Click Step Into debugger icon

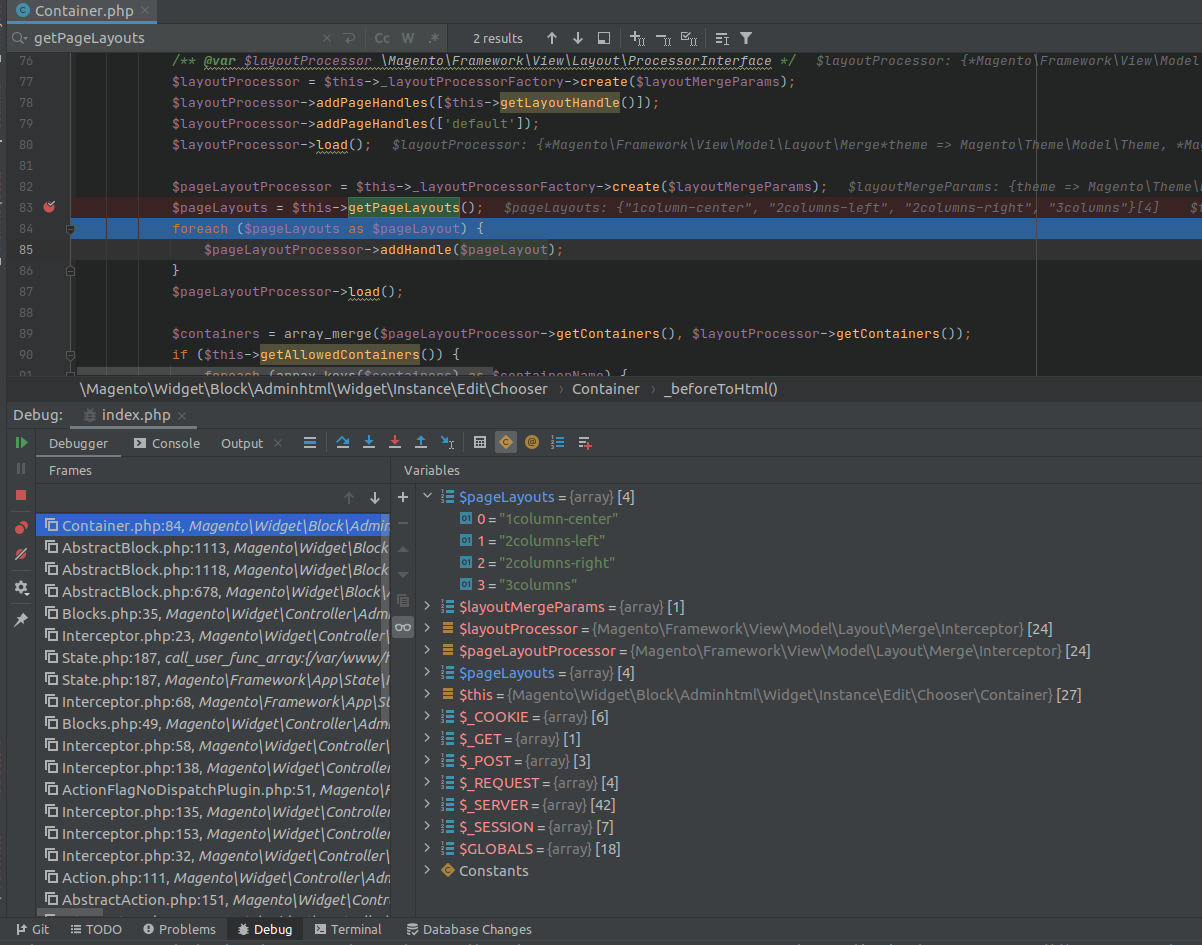(369, 442)
